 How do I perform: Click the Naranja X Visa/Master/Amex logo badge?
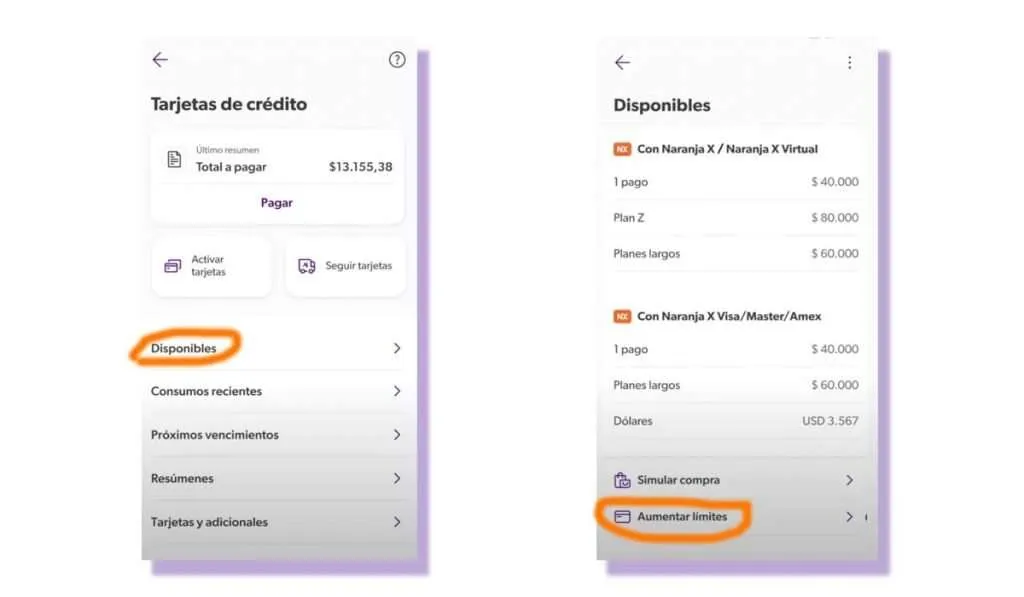click(622, 317)
